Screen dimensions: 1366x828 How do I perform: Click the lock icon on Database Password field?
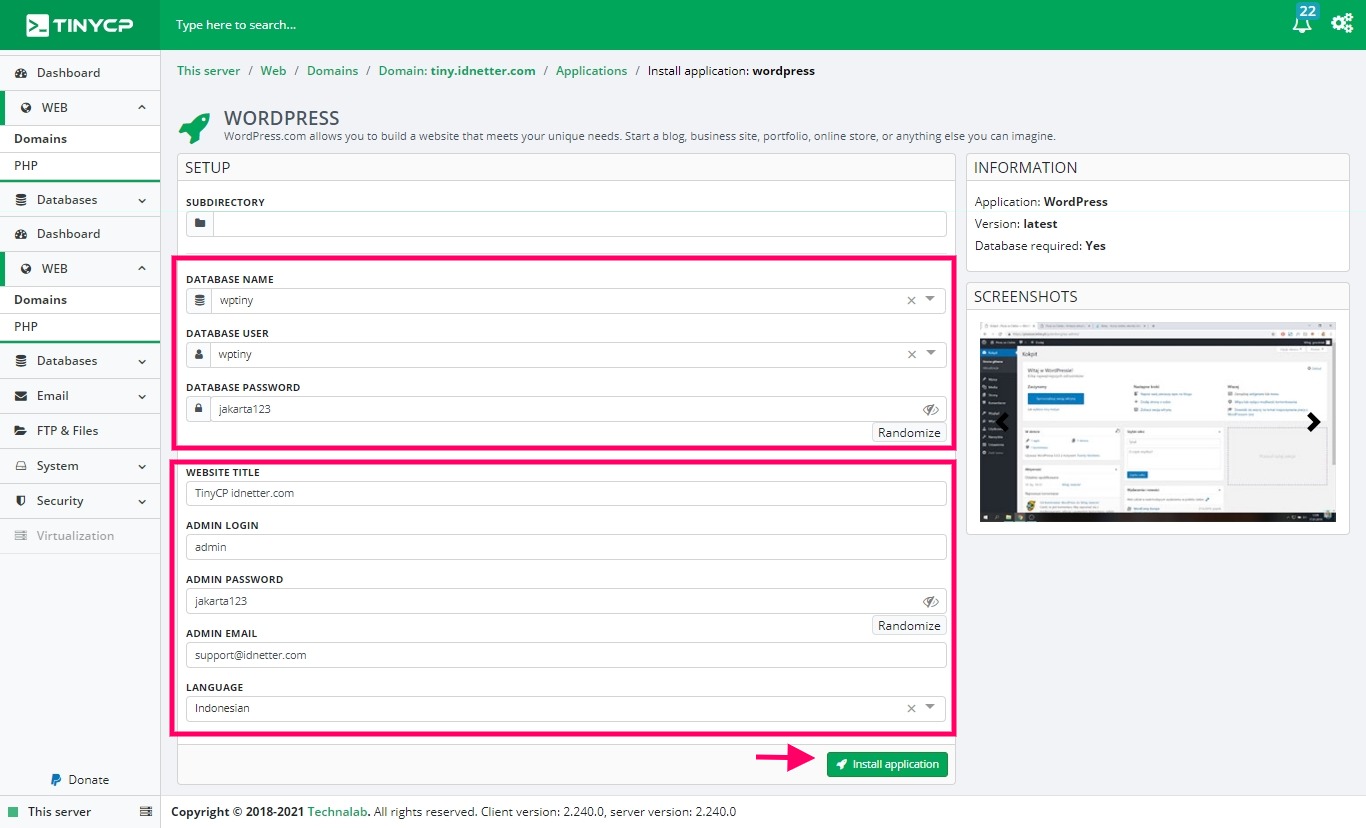click(197, 408)
